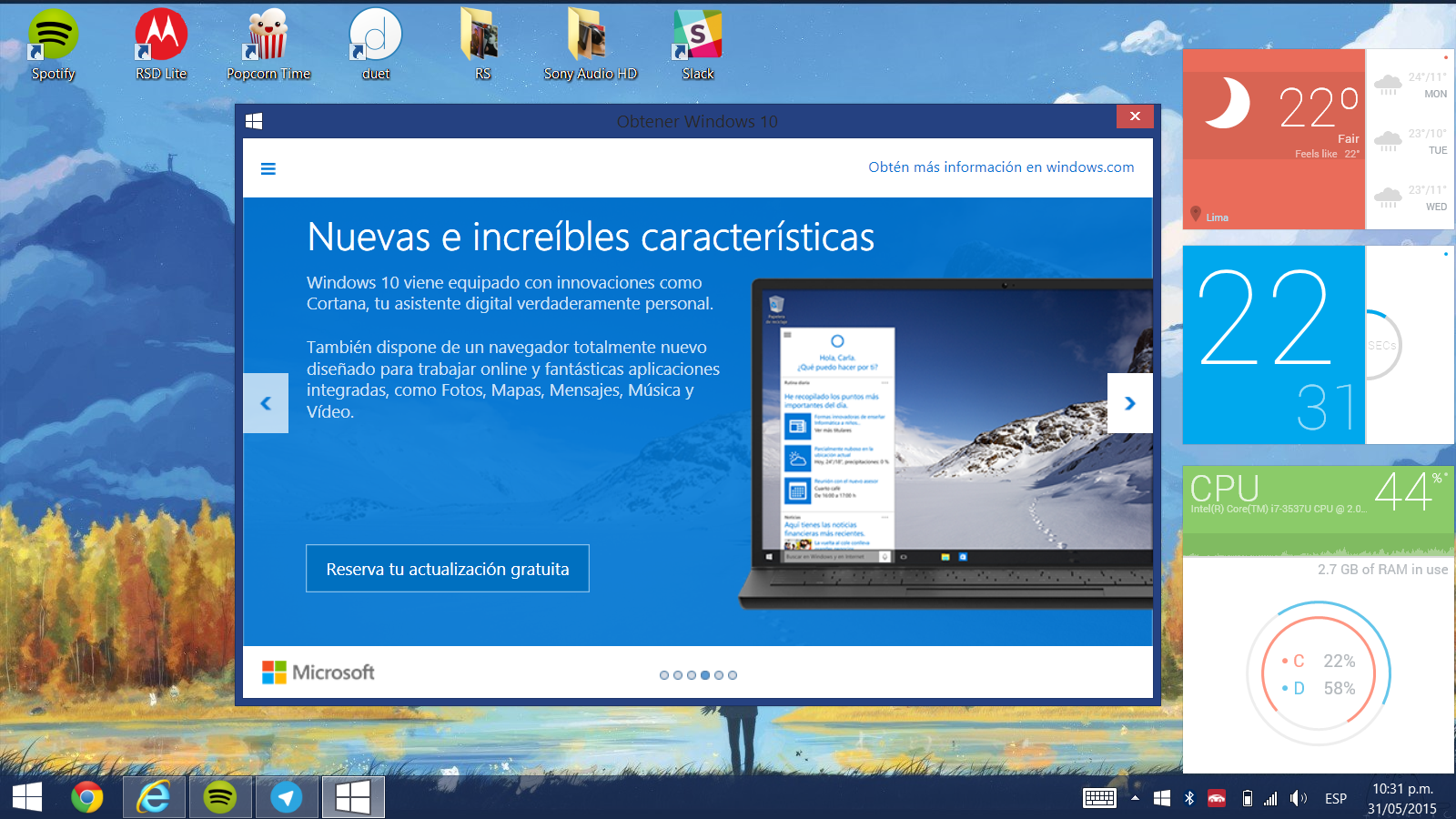Click the SECs seconds ring
This screenshot has height=819, width=1456.
[1382, 345]
